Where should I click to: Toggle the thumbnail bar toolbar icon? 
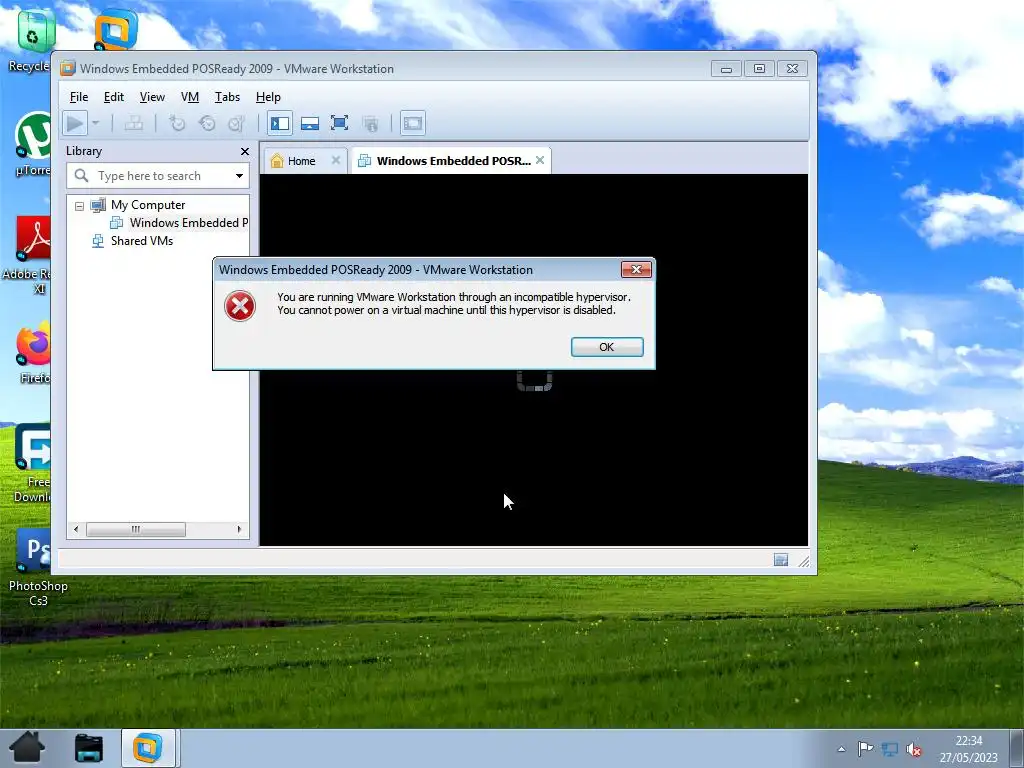[310, 123]
